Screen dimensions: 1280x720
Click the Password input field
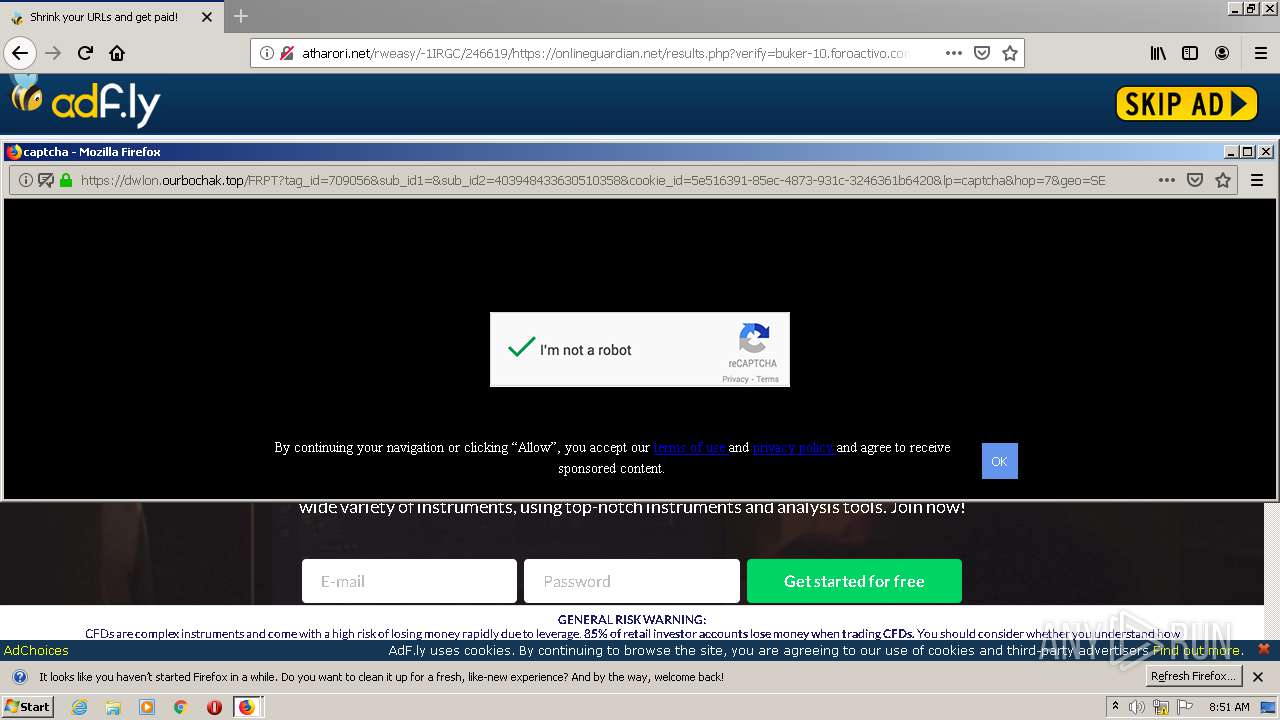[632, 581]
